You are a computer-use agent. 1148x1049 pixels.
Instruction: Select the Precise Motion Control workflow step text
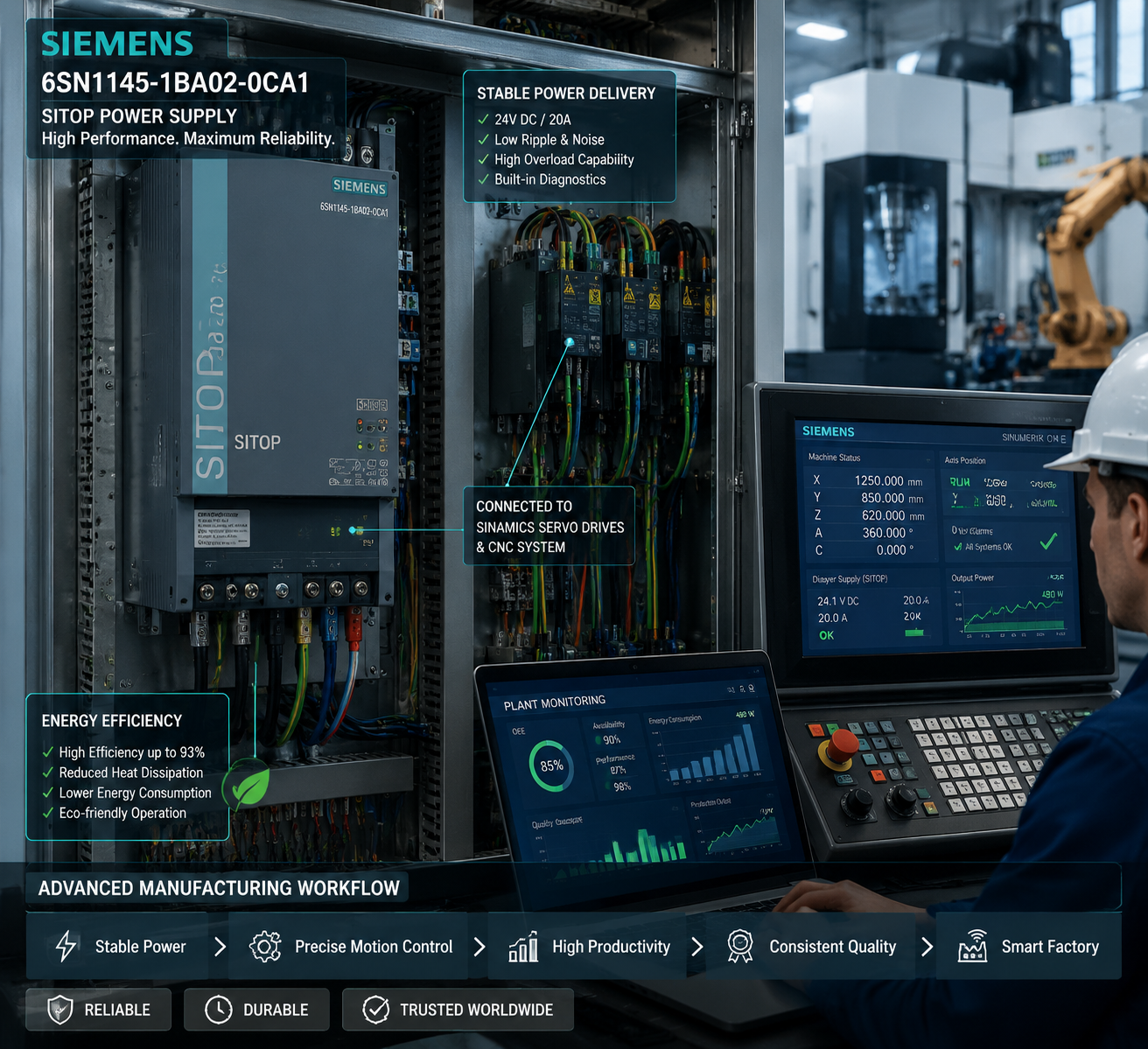coord(374,947)
